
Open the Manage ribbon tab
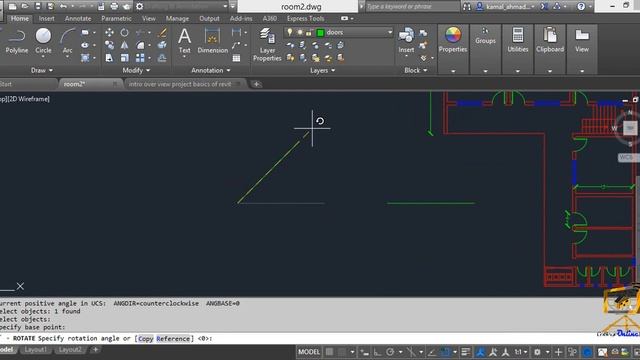(177, 18)
